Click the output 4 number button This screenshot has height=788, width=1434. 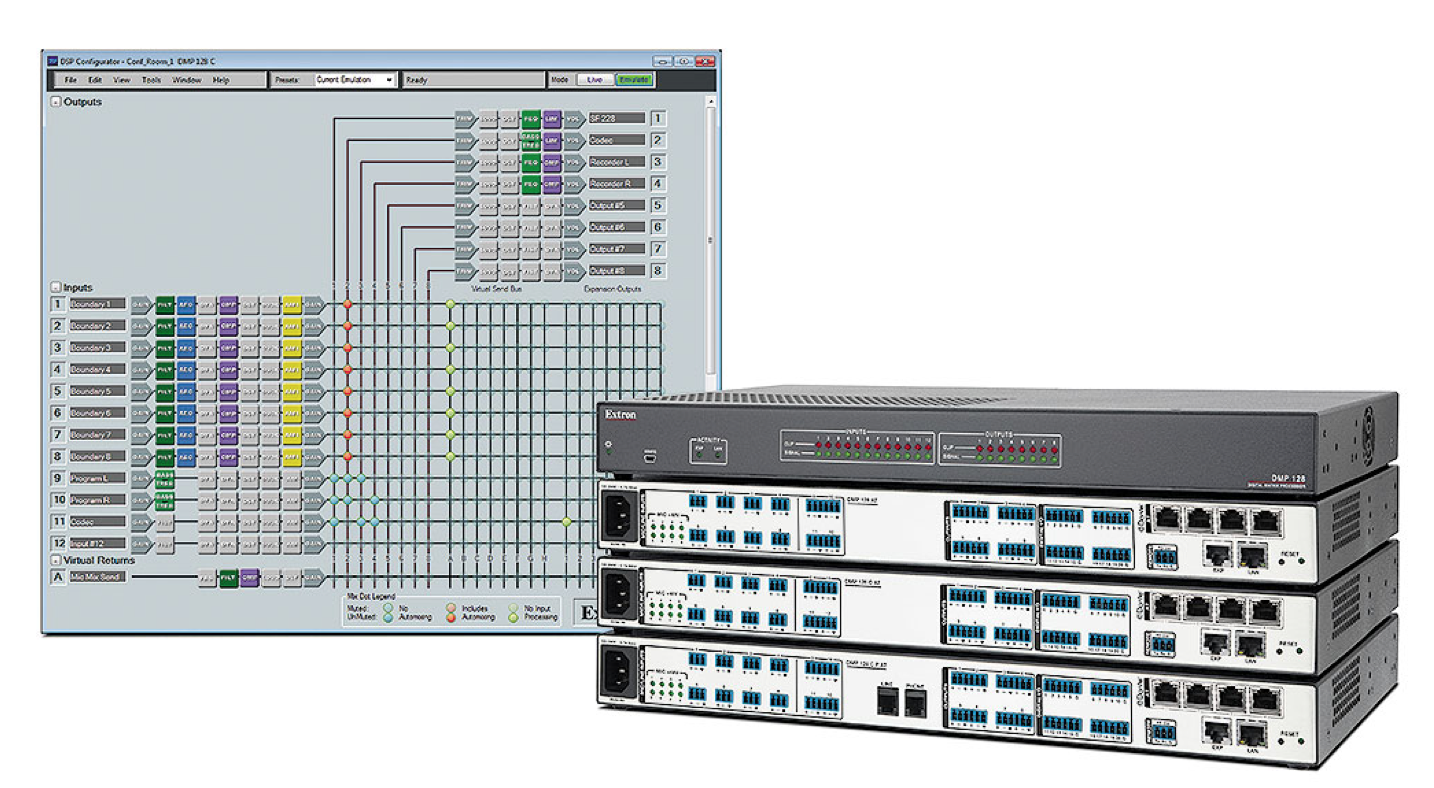coord(658,184)
